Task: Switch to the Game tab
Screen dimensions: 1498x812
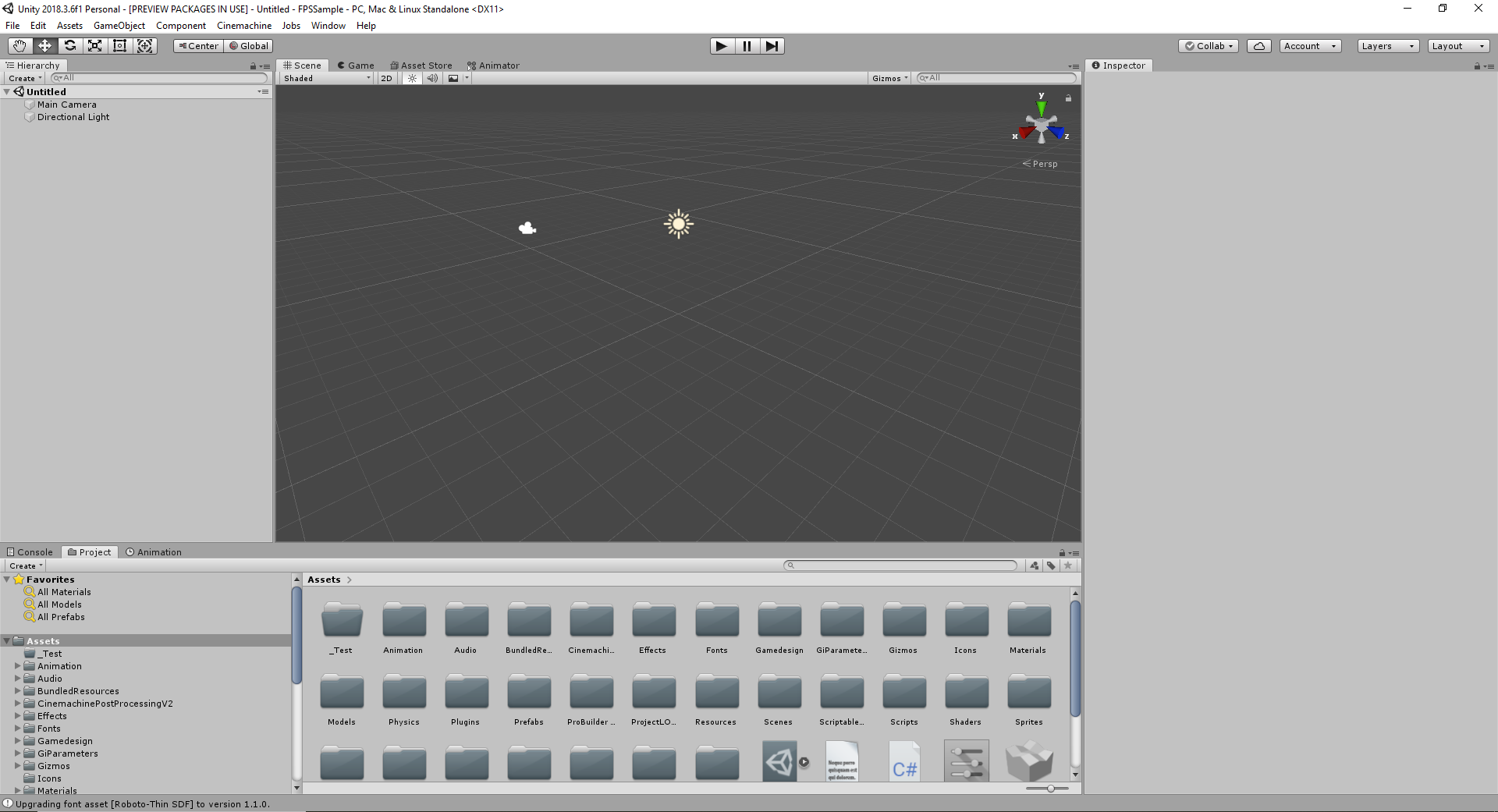Action: pos(356,66)
